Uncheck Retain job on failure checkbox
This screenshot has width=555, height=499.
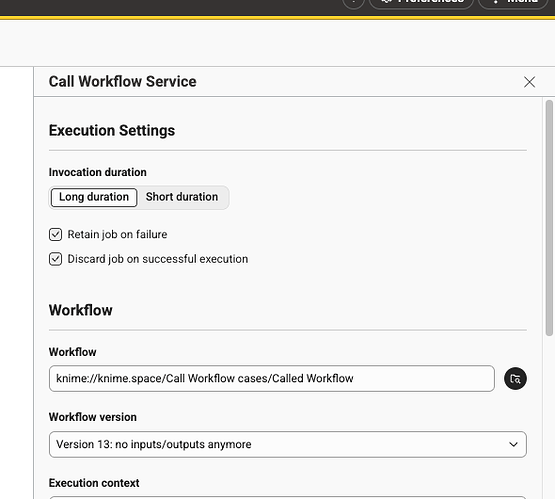coord(55,235)
